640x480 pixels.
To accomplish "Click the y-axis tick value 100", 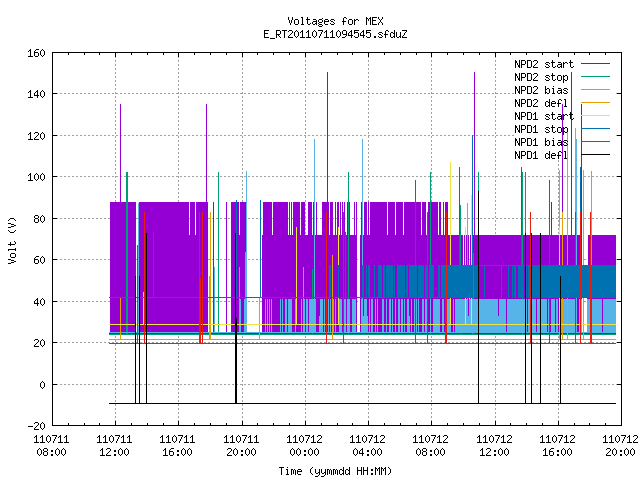I will pyautogui.click(x=36, y=177).
